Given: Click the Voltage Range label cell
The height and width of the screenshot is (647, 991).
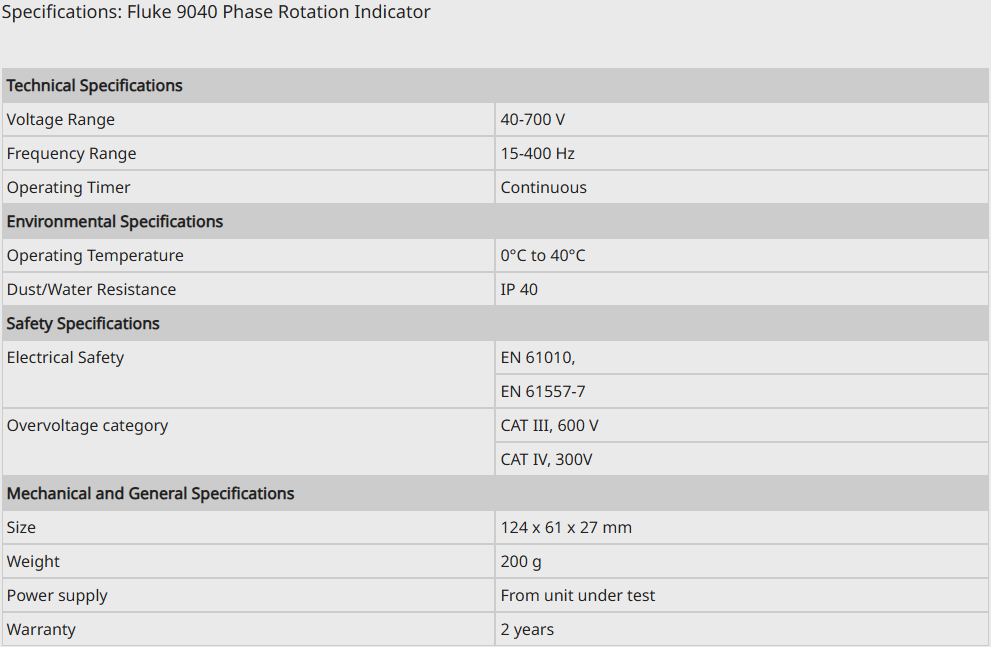Looking at the screenshot, I should [x=61, y=120].
